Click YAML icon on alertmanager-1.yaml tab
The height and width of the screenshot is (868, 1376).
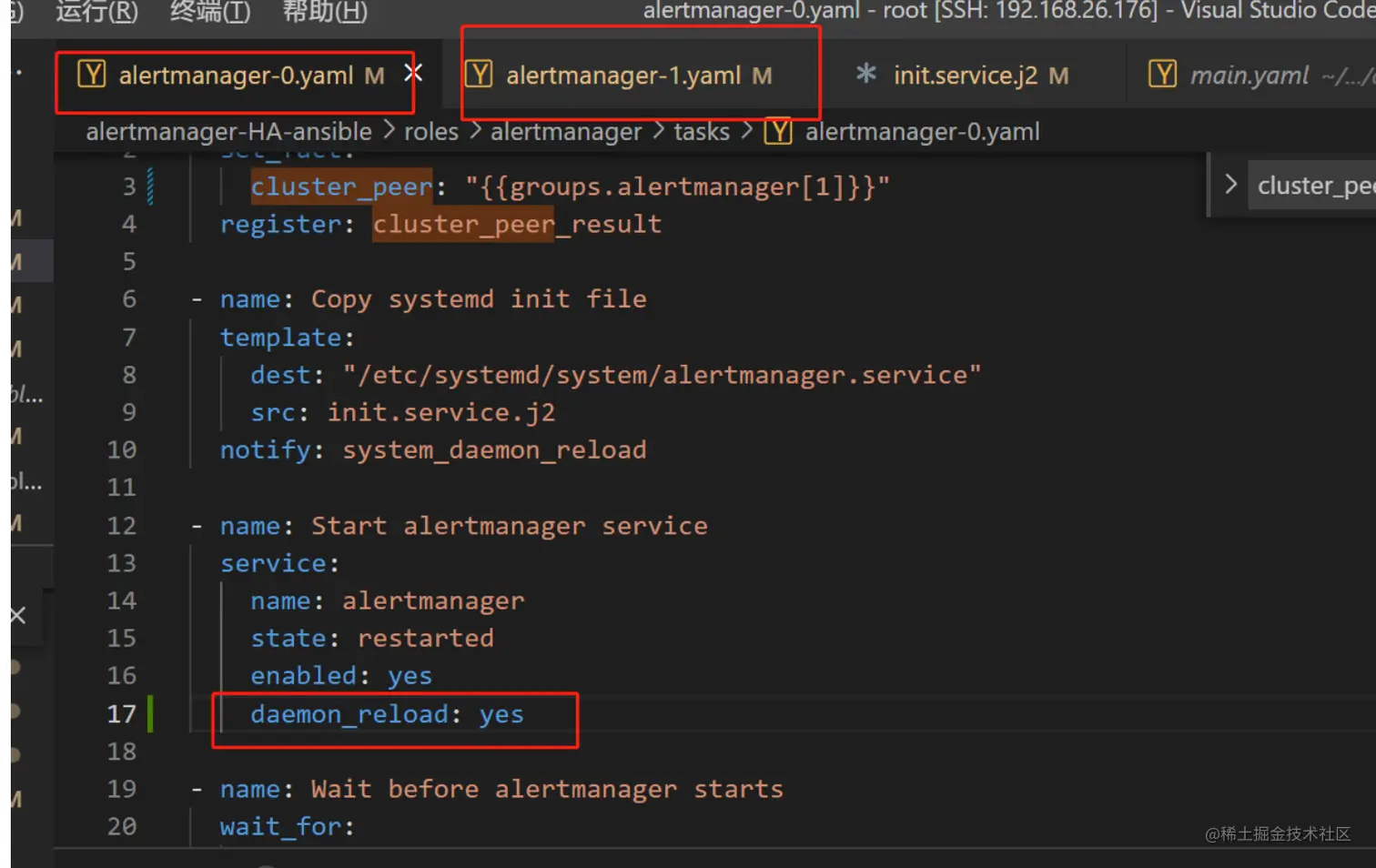[x=479, y=74]
